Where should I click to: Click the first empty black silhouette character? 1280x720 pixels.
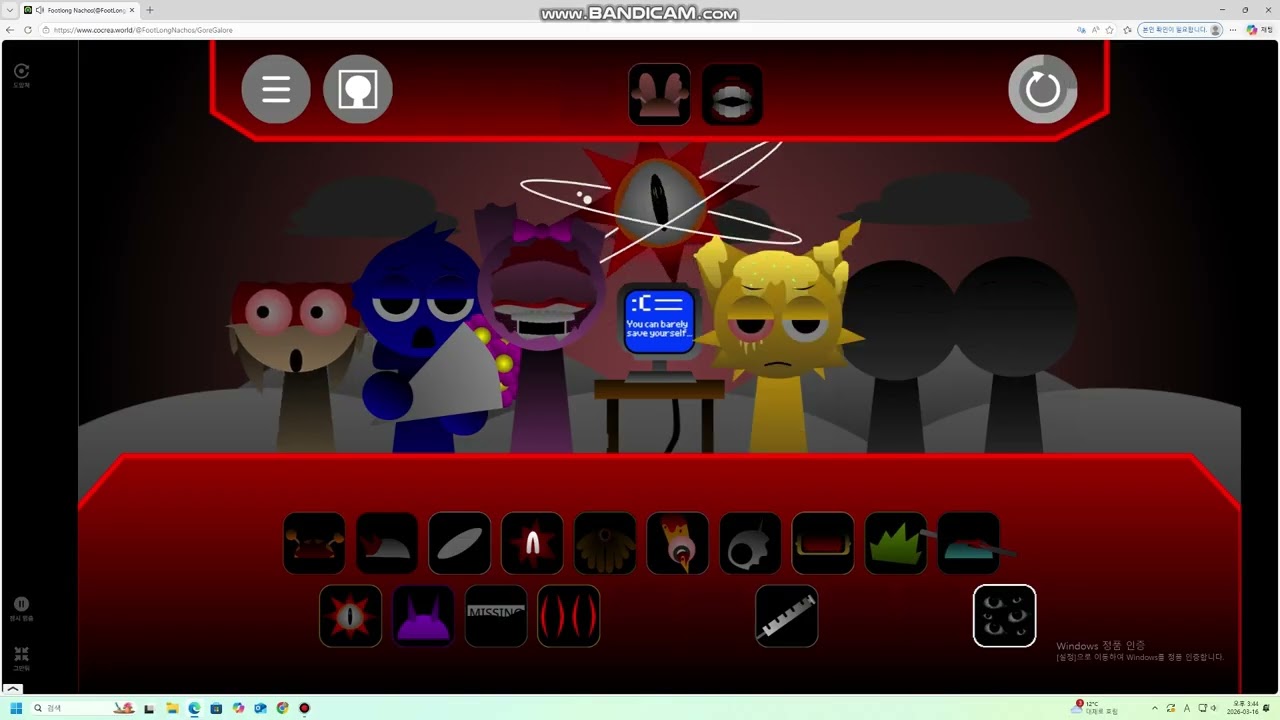point(897,355)
